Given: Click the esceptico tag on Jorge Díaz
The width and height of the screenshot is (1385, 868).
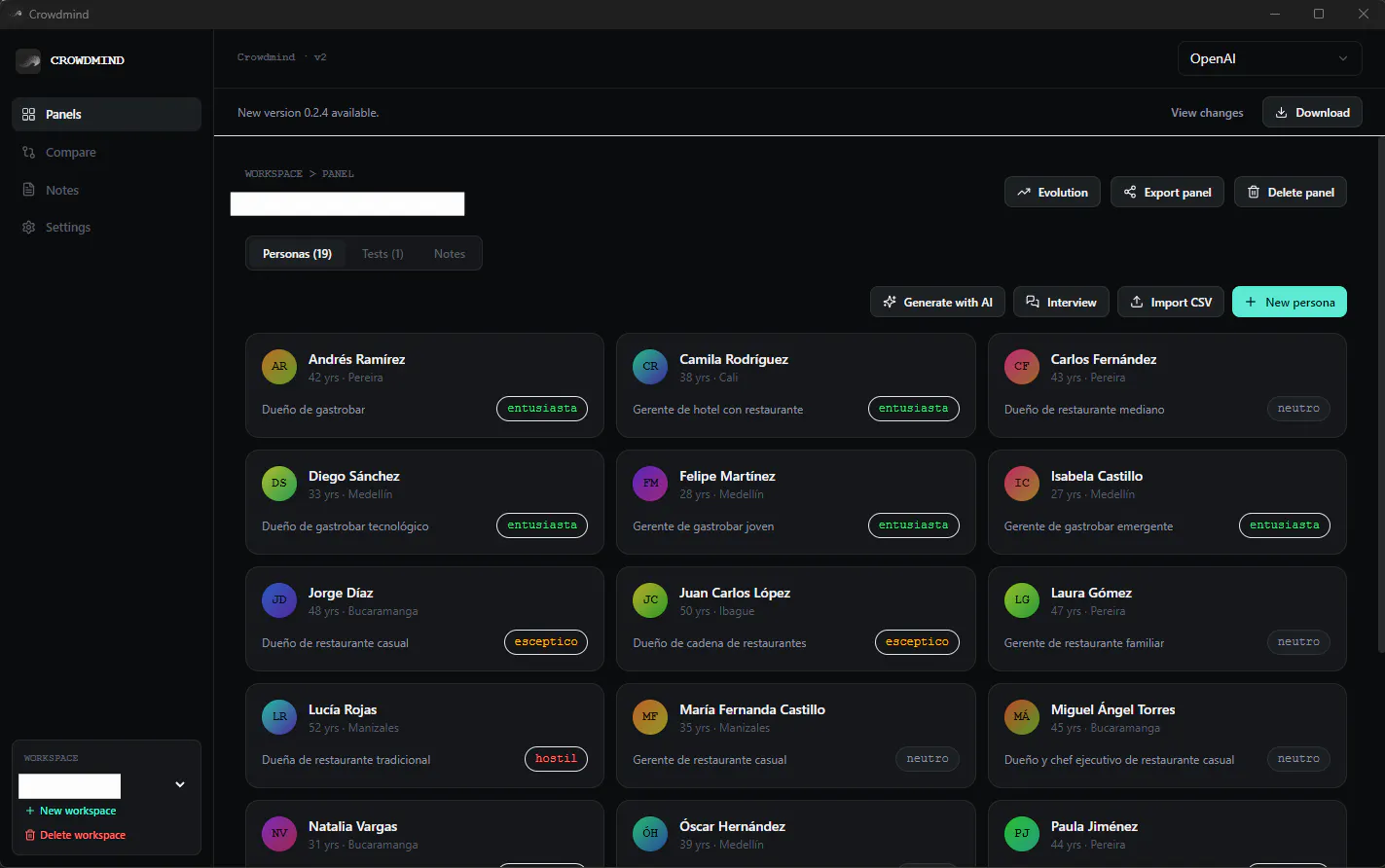Looking at the screenshot, I should 546,642.
